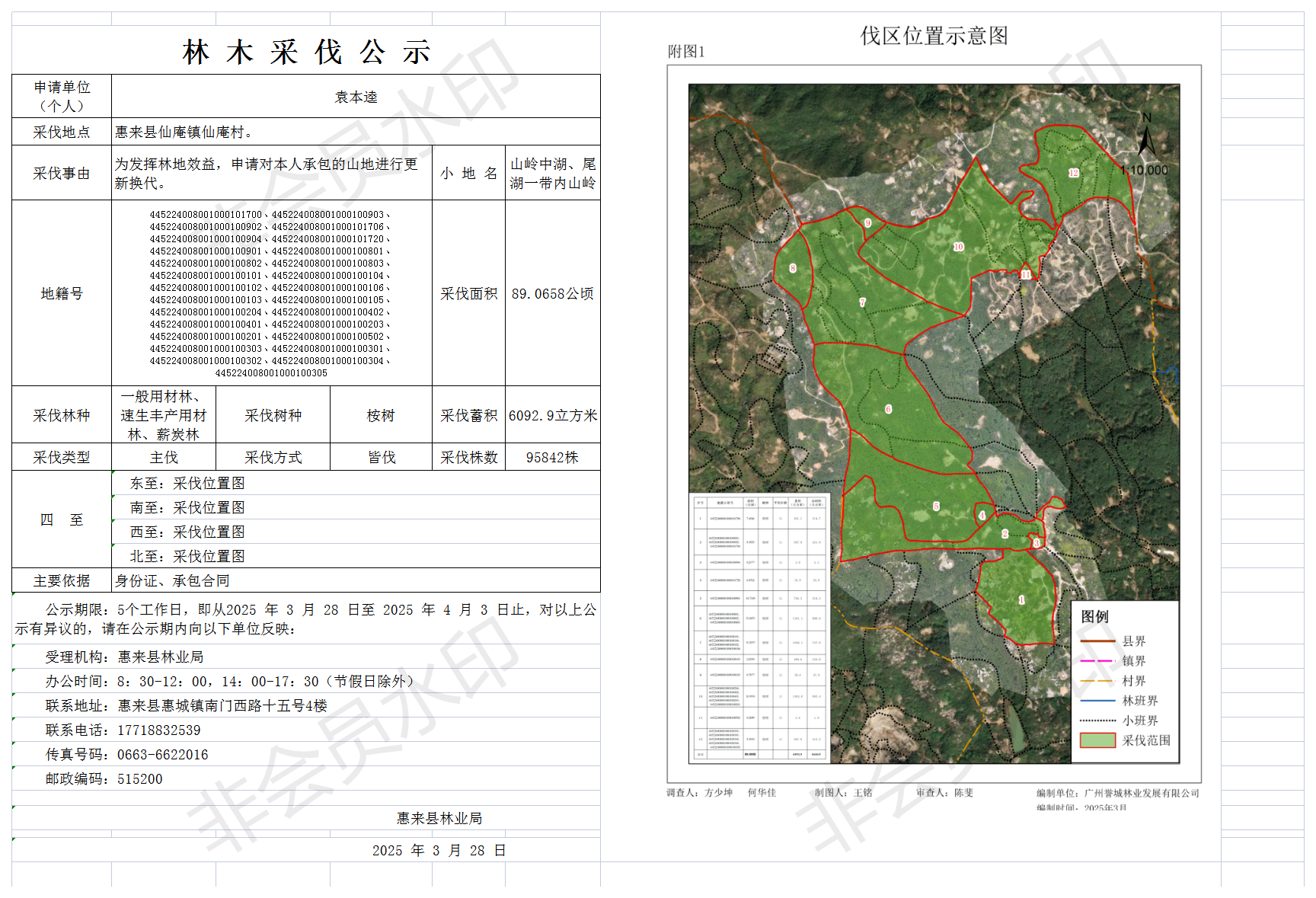Click plot number 12 on the map
The height and width of the screenshot is (898, 1316).
click(1074, 173)
